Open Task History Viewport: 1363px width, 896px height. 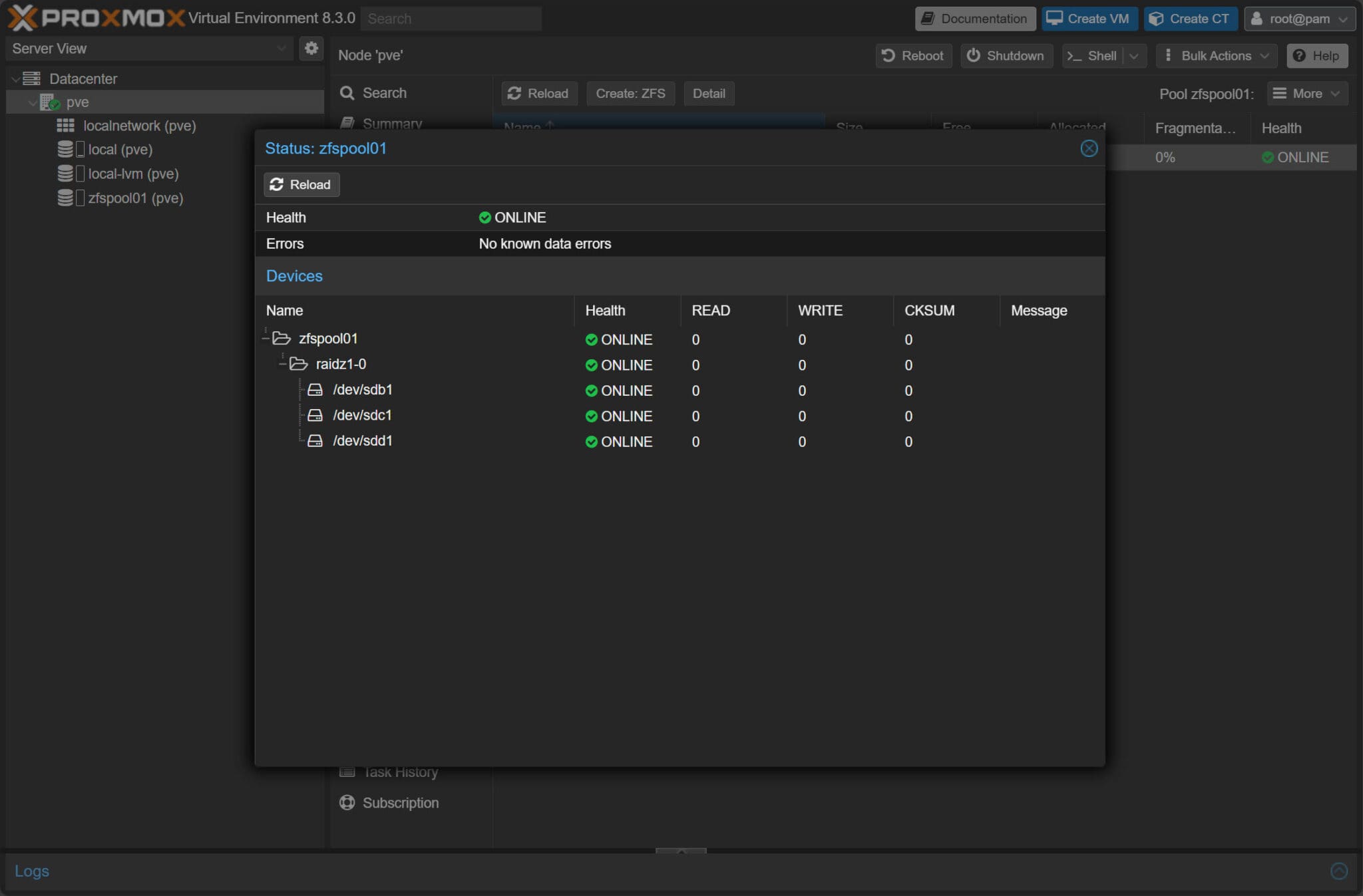399,772
